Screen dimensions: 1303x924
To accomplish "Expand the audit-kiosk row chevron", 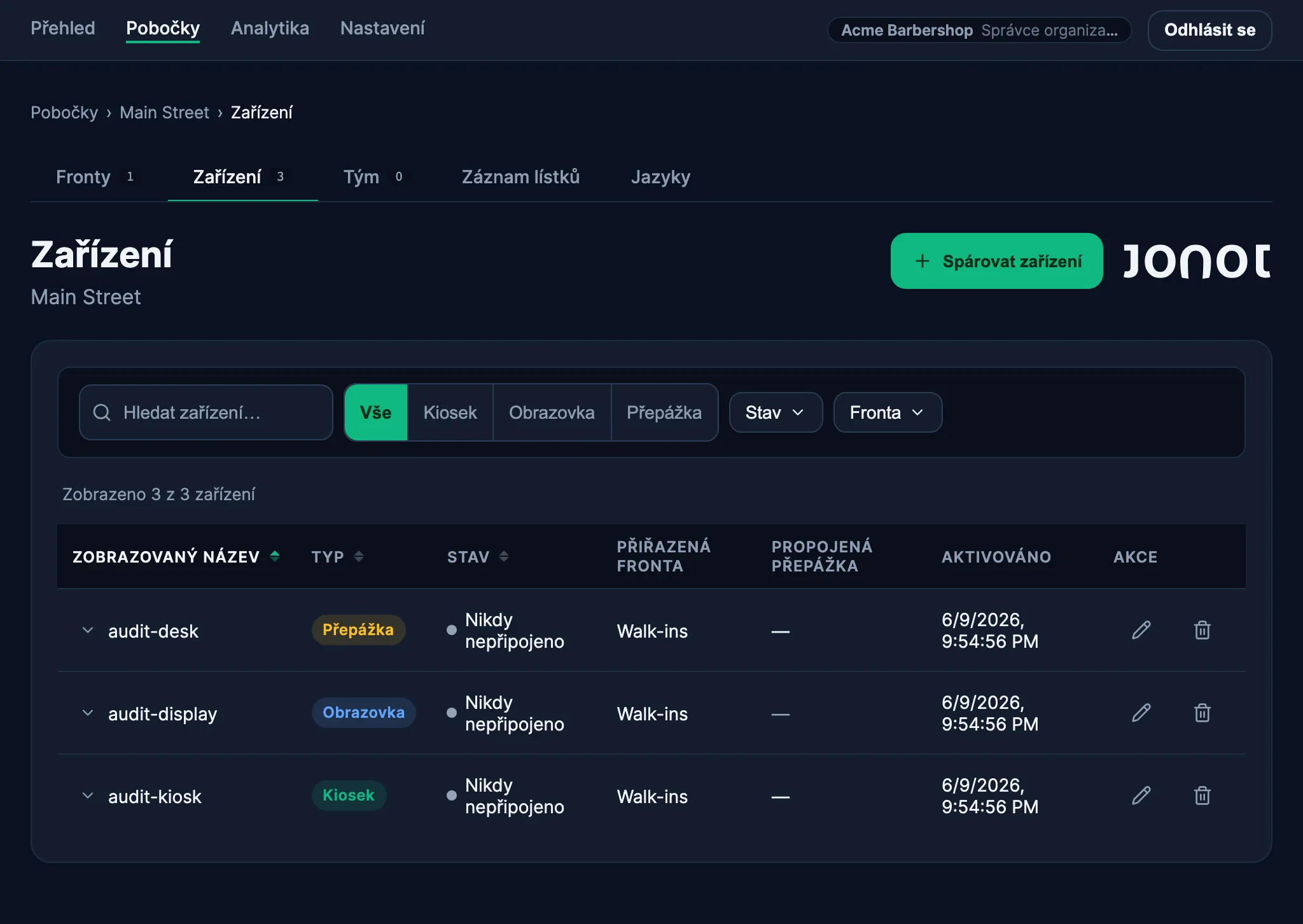I will tap(88, 795).
